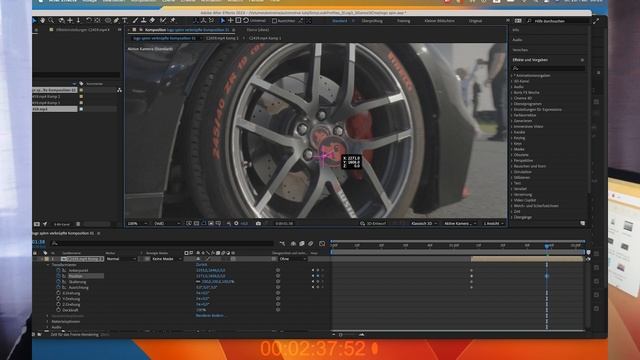The width and height of the screenshot is (640, 360).
Task: Open the Aktive Kamera view dropdown
Action: click(460, 223)
